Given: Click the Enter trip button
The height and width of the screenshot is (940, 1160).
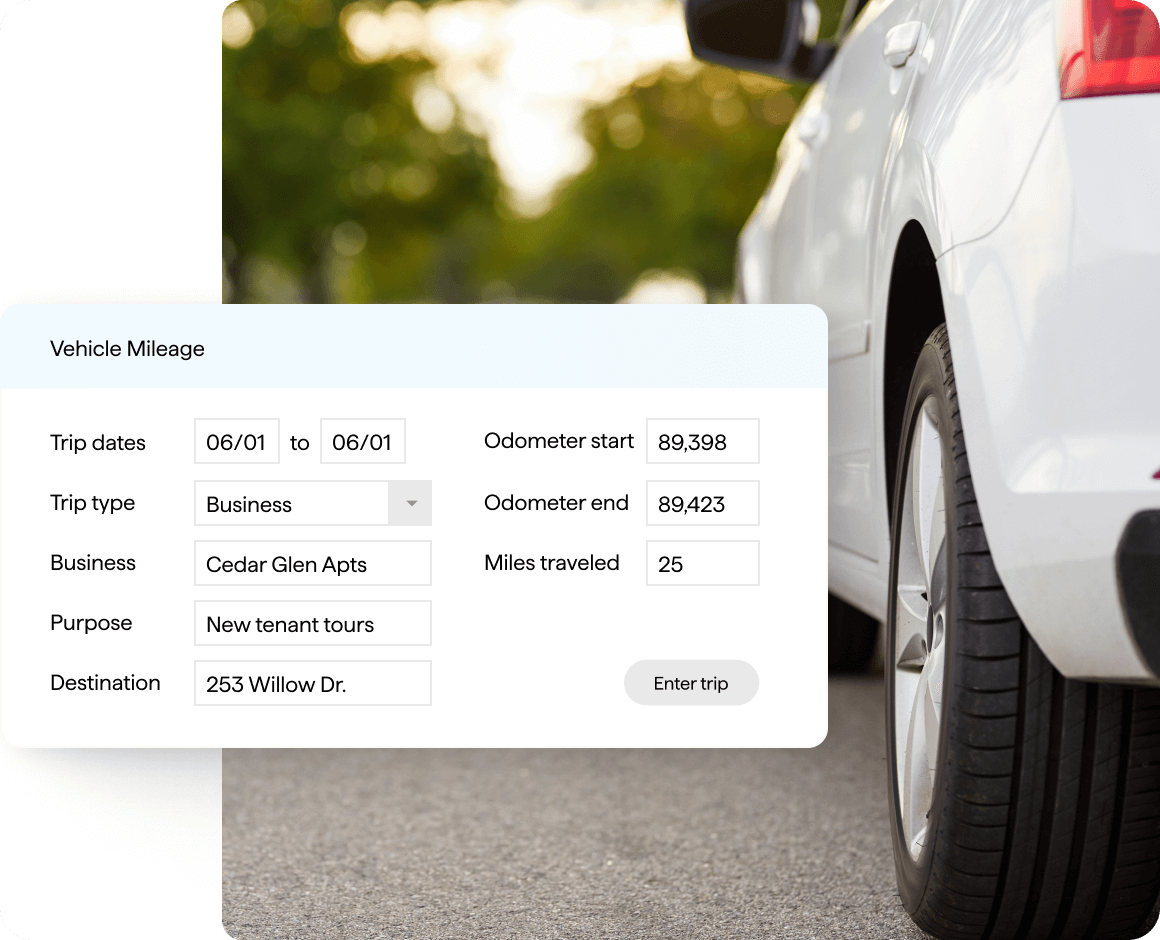Looking at the screenshot, I should 691,683.
